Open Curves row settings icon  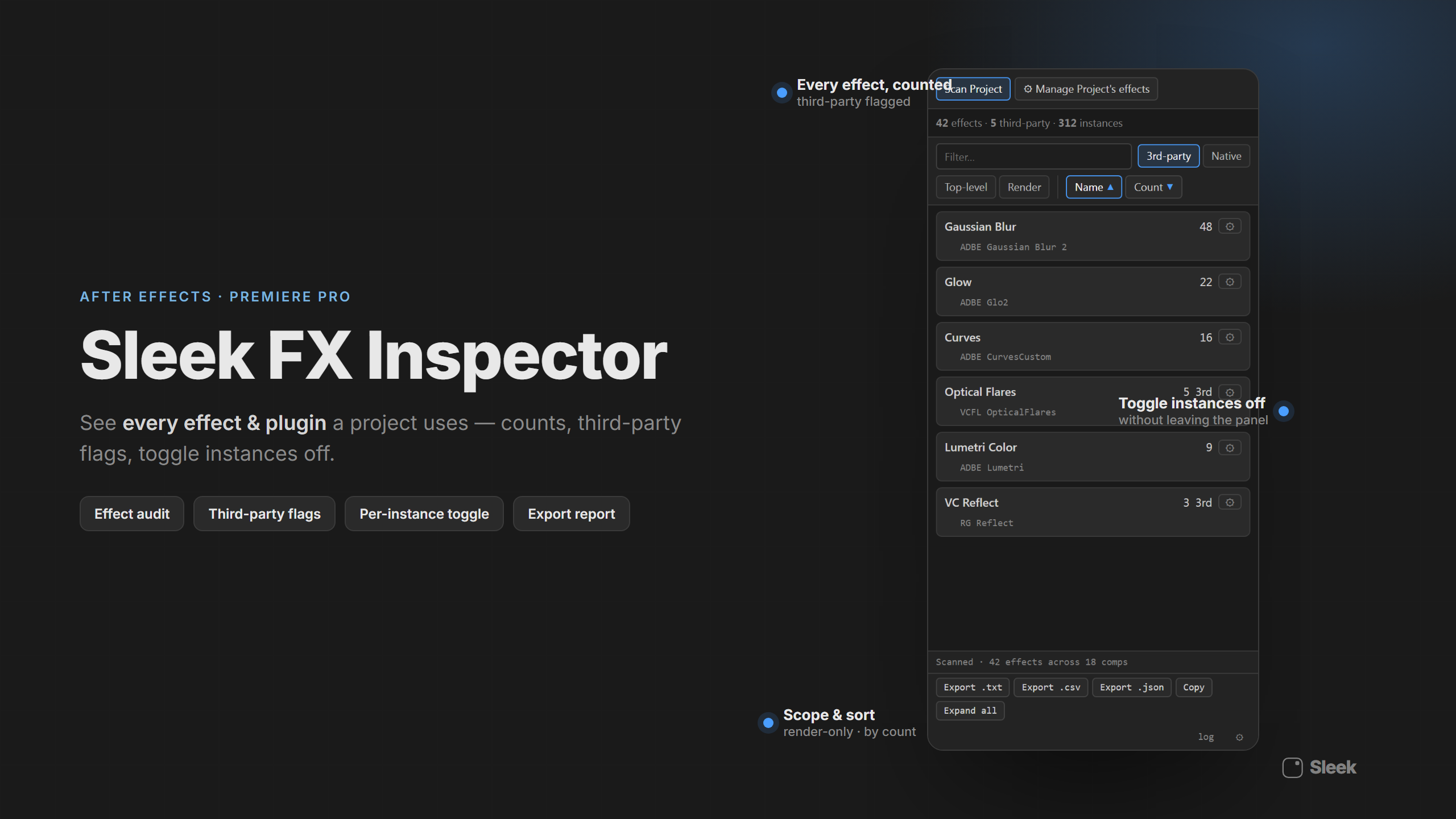pos(1230,337)
